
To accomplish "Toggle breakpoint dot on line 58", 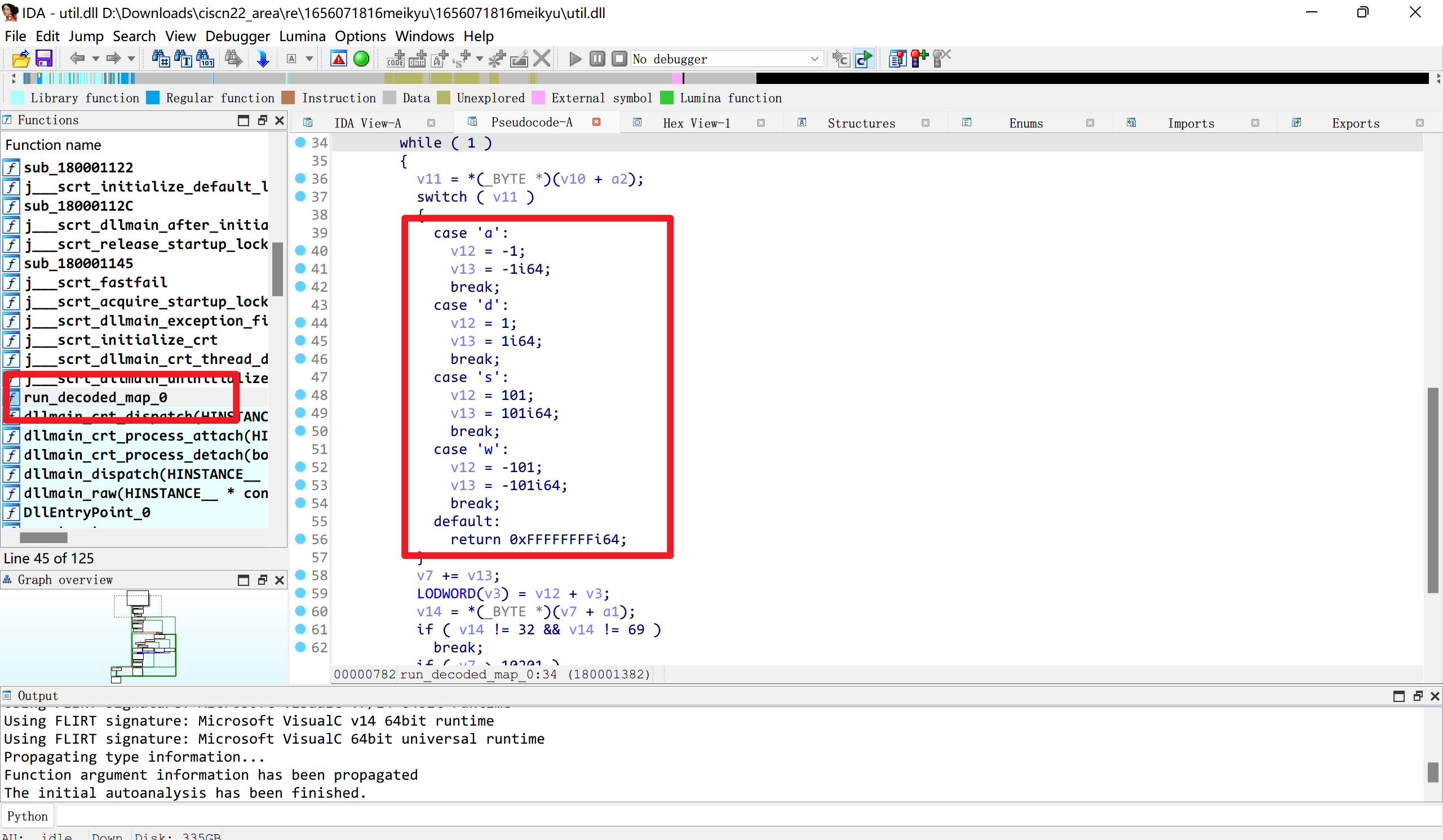I will tap(300, 575).
